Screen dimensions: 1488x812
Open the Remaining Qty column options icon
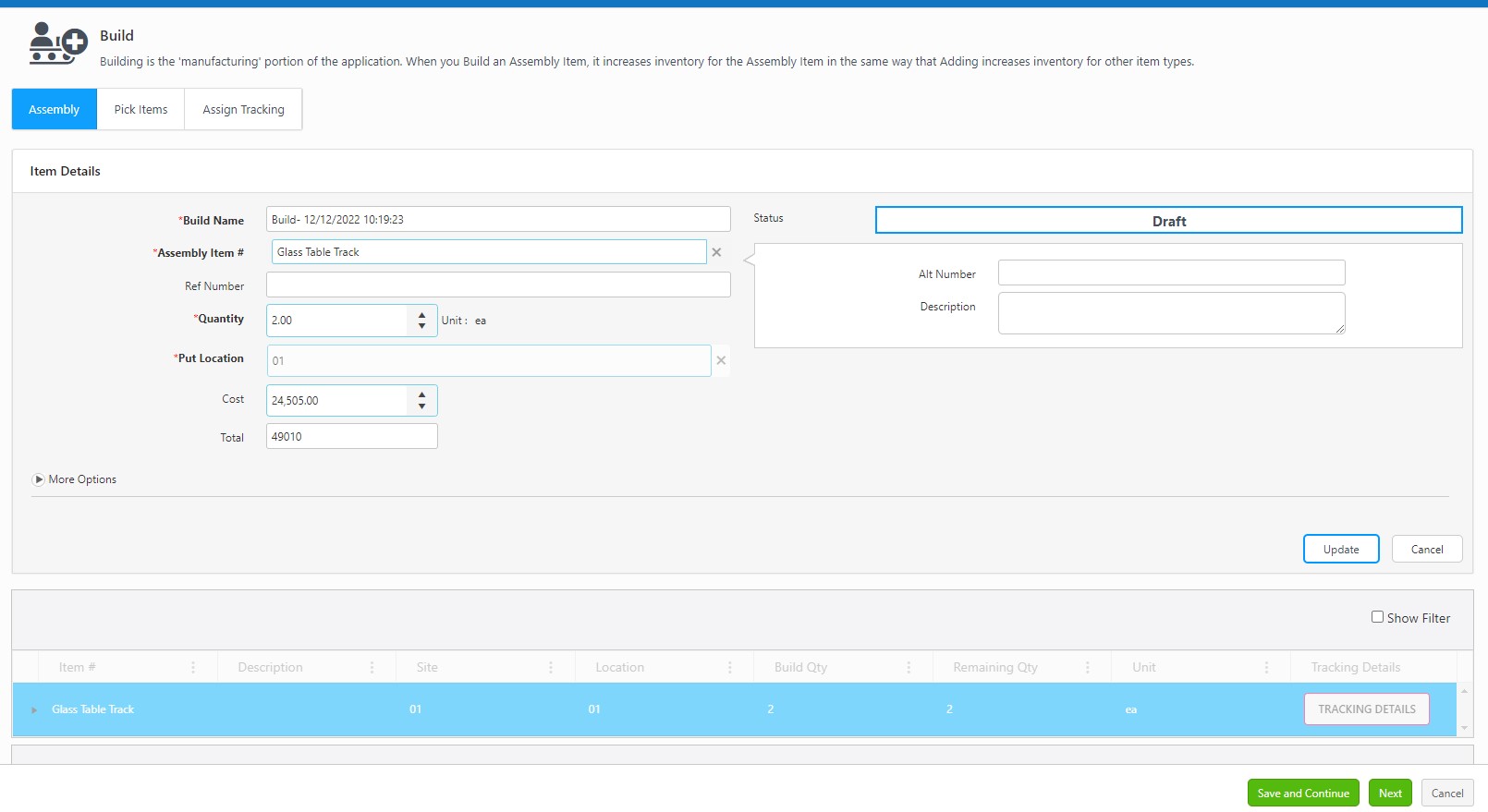(x=1088, y=667)
